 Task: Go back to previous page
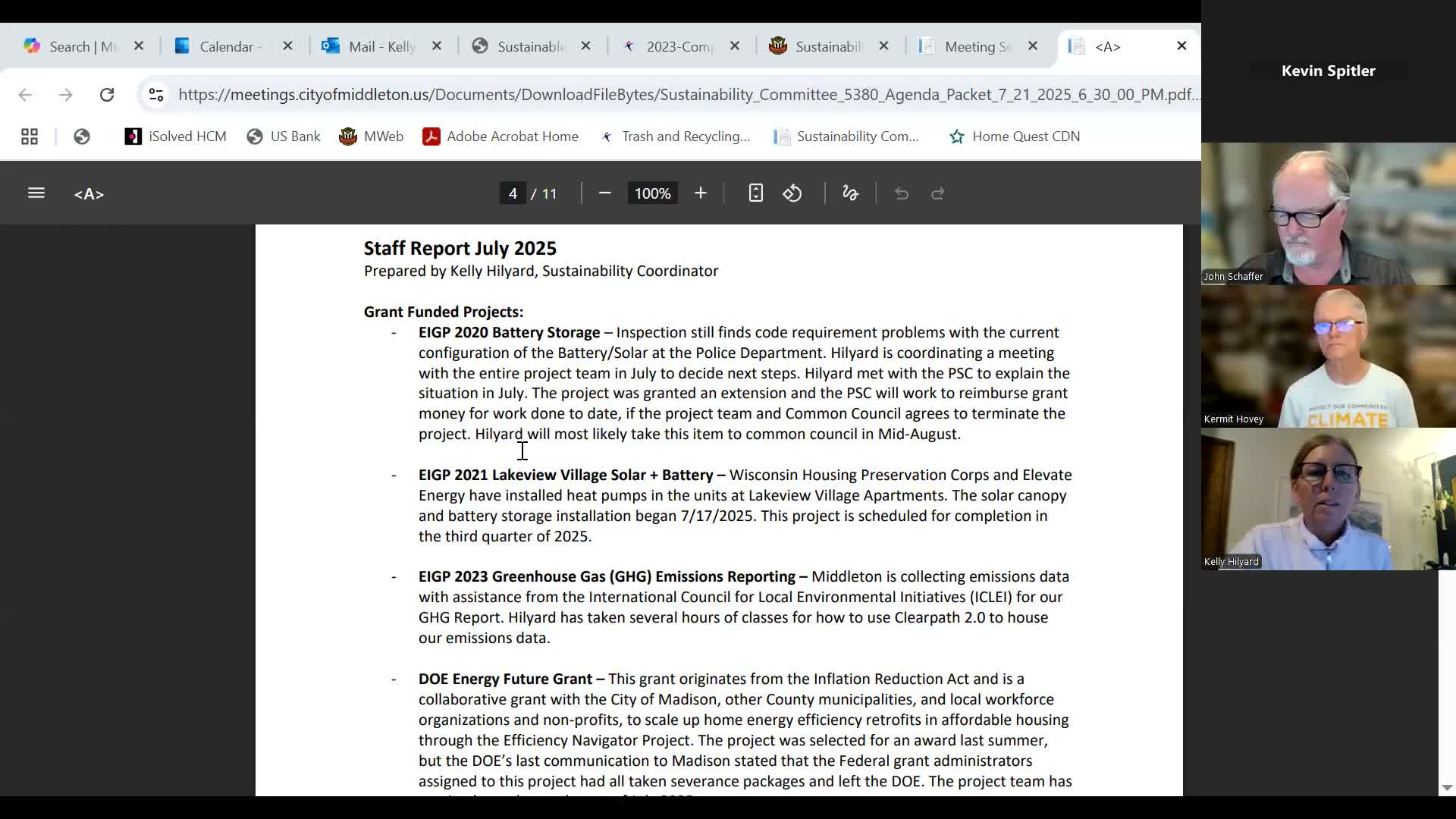[x=25, y=95]
